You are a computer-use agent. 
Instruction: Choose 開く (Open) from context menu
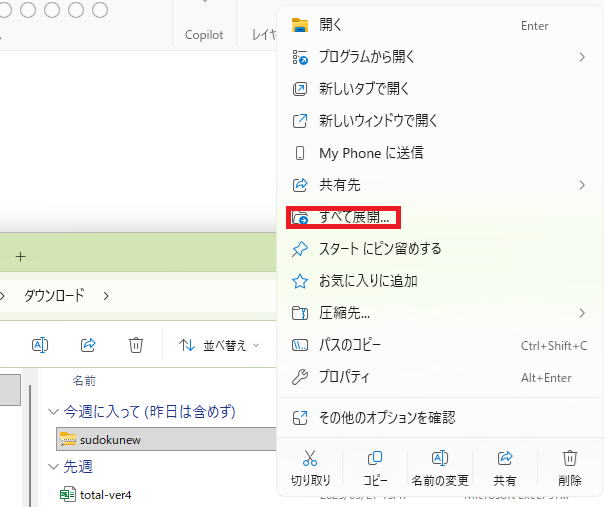click(330, 25)
